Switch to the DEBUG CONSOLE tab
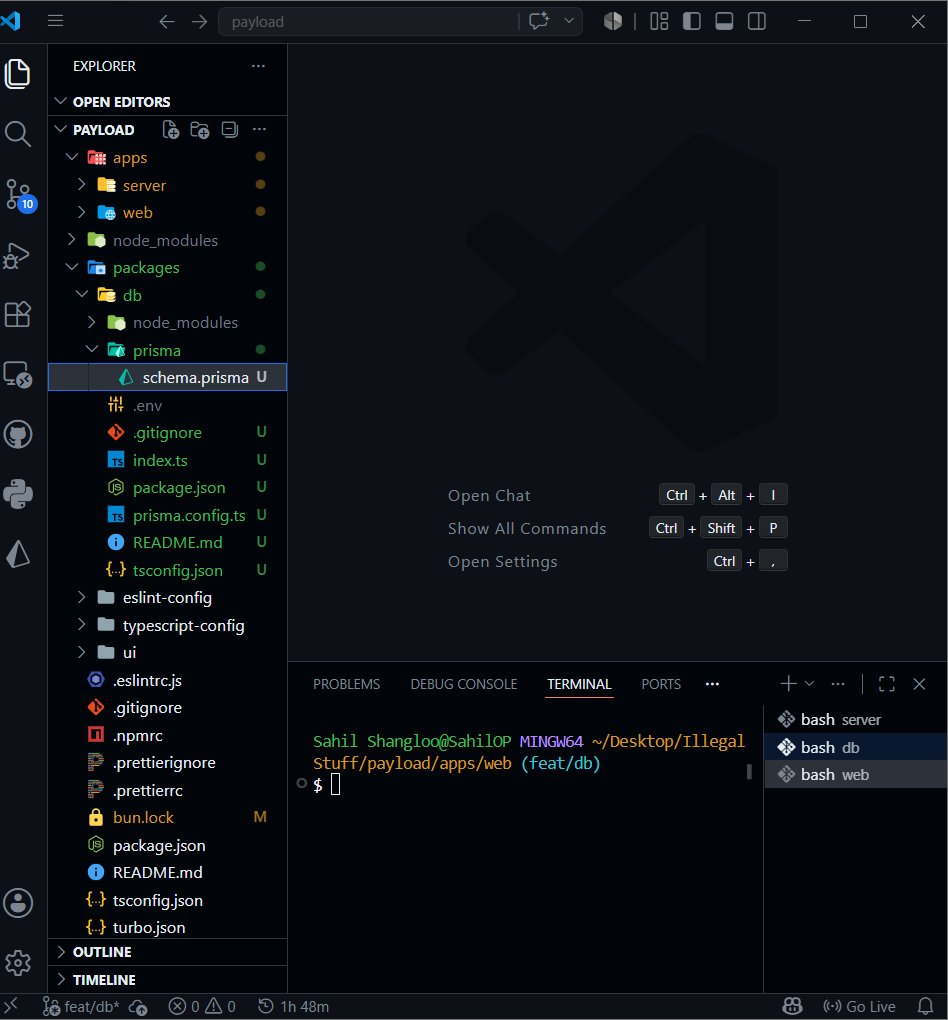 click(x=463, y=684)
